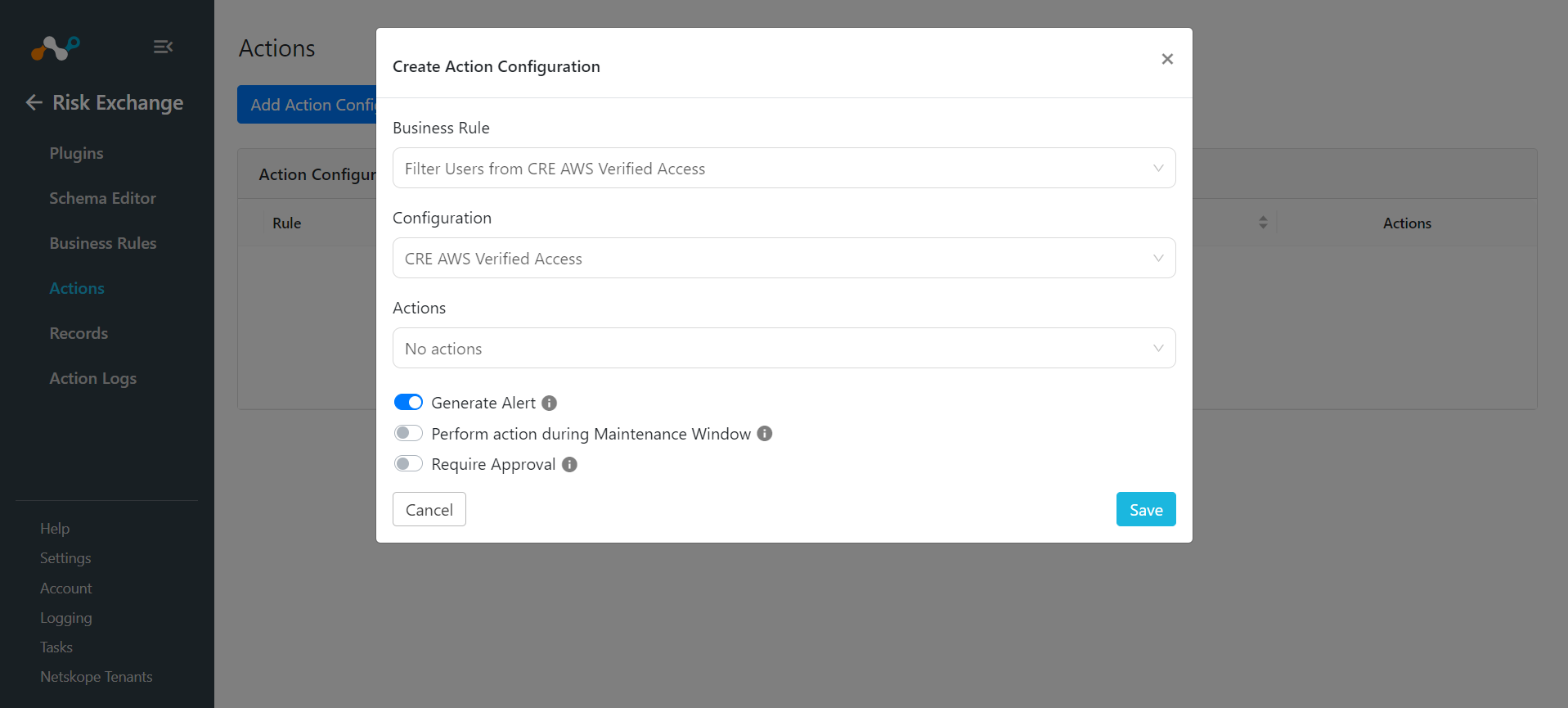
Task: Open the Help link
Action: point(55,529)
